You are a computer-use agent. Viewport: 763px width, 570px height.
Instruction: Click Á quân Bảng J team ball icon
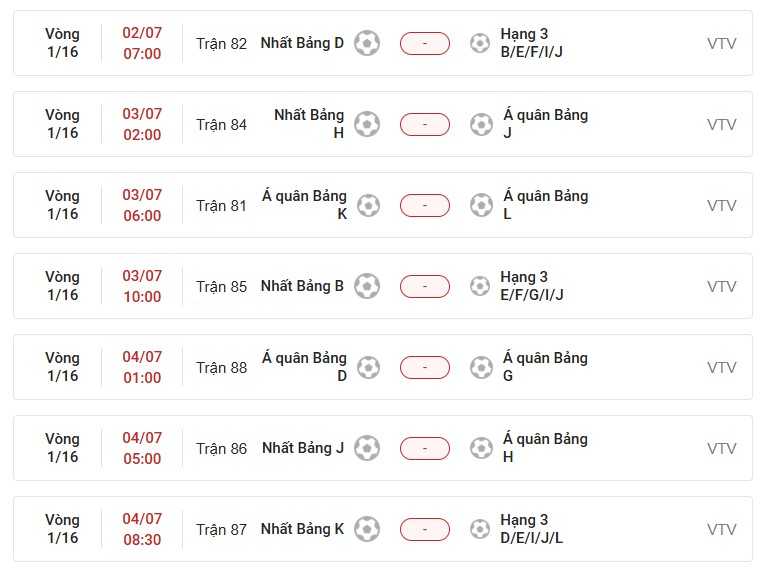coord(481,124)
